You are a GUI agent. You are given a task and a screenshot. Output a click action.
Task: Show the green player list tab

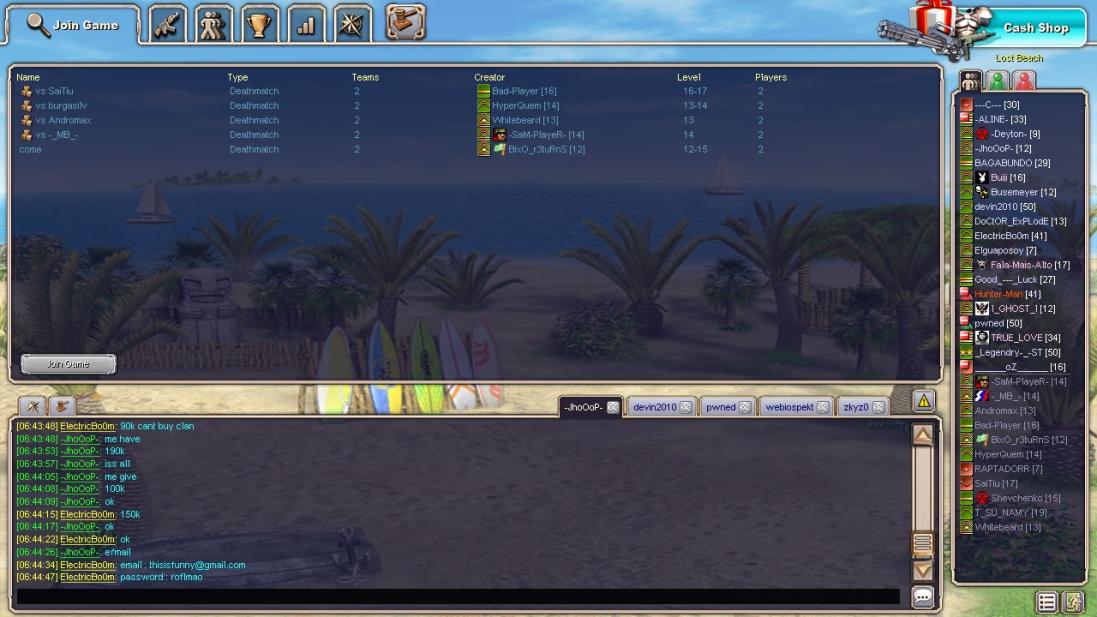coord(997,82)
